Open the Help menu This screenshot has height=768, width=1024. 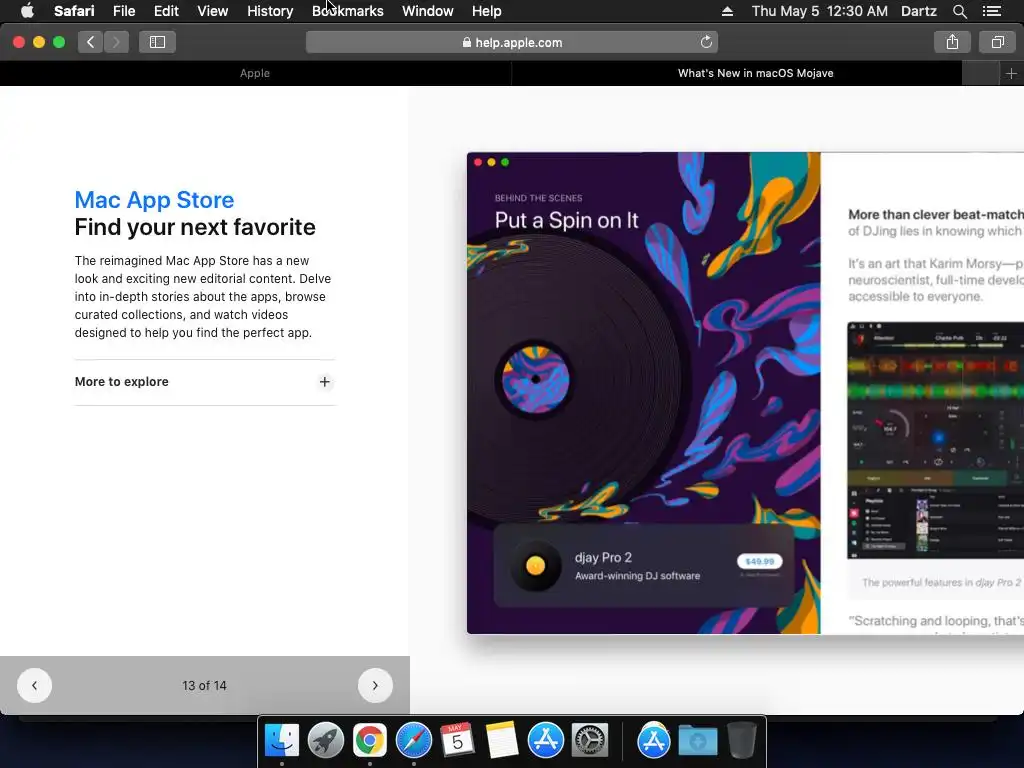pos(487,11)
